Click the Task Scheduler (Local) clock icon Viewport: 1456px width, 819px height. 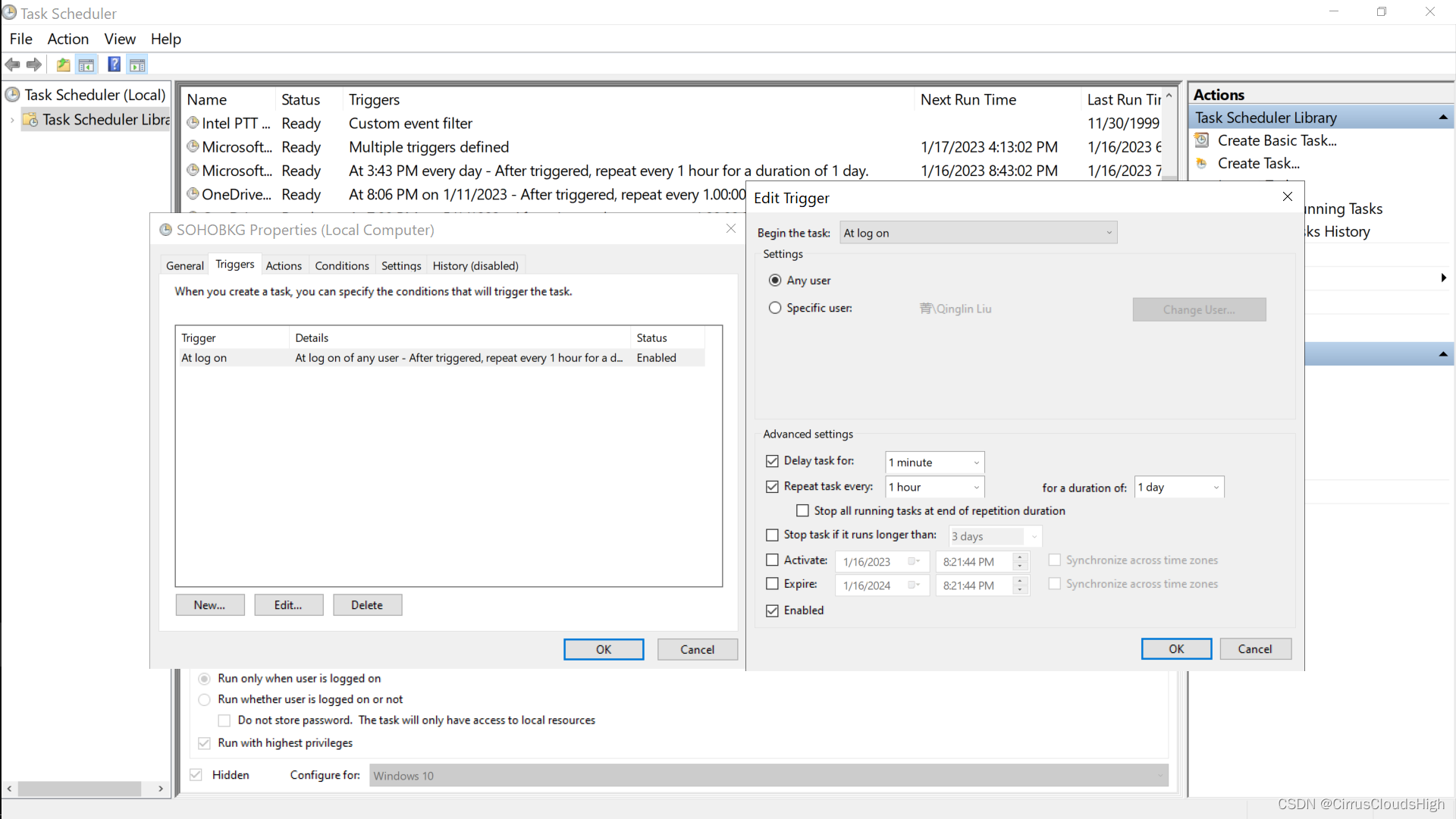12,95
